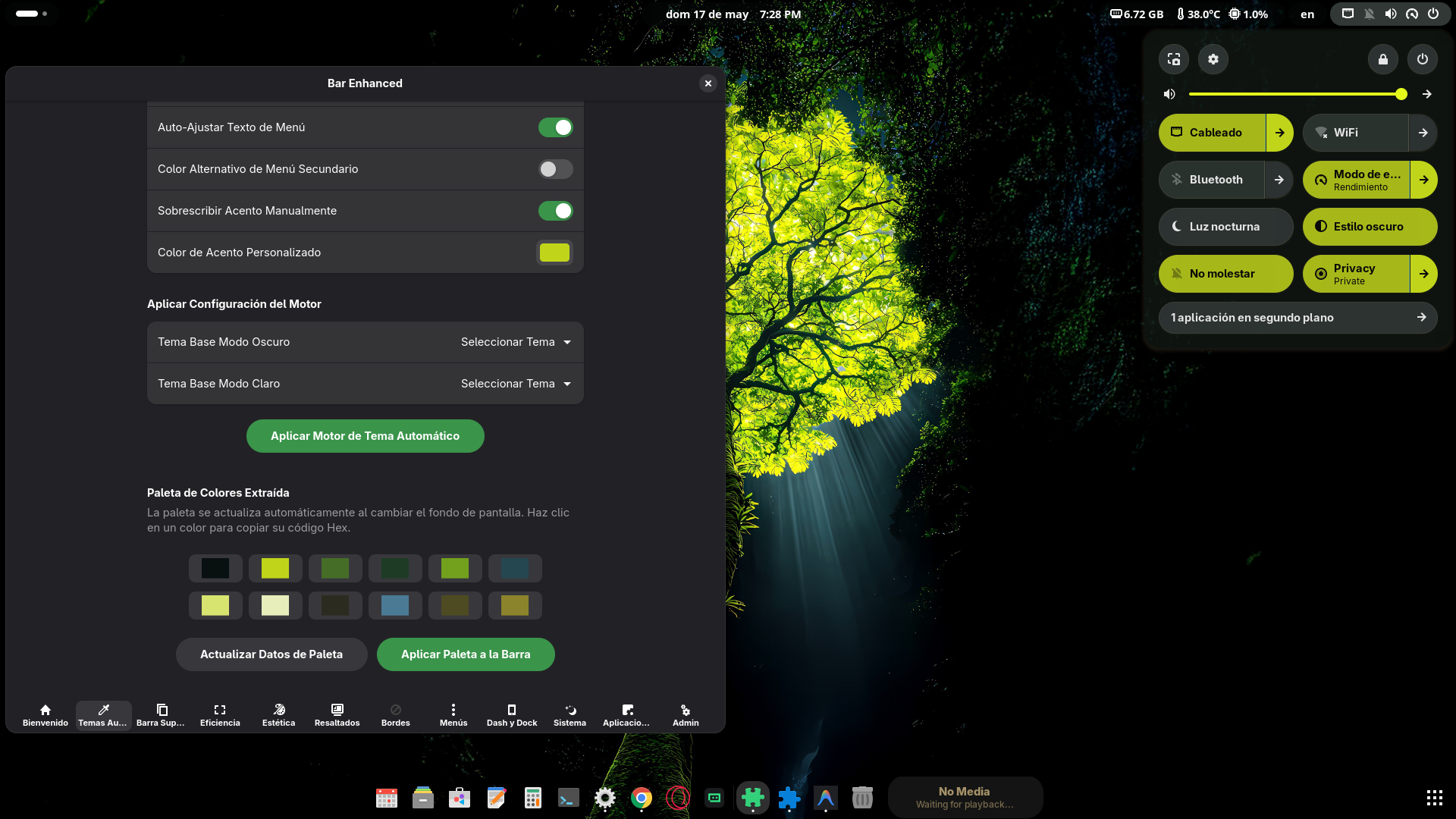Switch to Resaltados tab
The width and height of the screenshot is (1456, 819).
337,715
